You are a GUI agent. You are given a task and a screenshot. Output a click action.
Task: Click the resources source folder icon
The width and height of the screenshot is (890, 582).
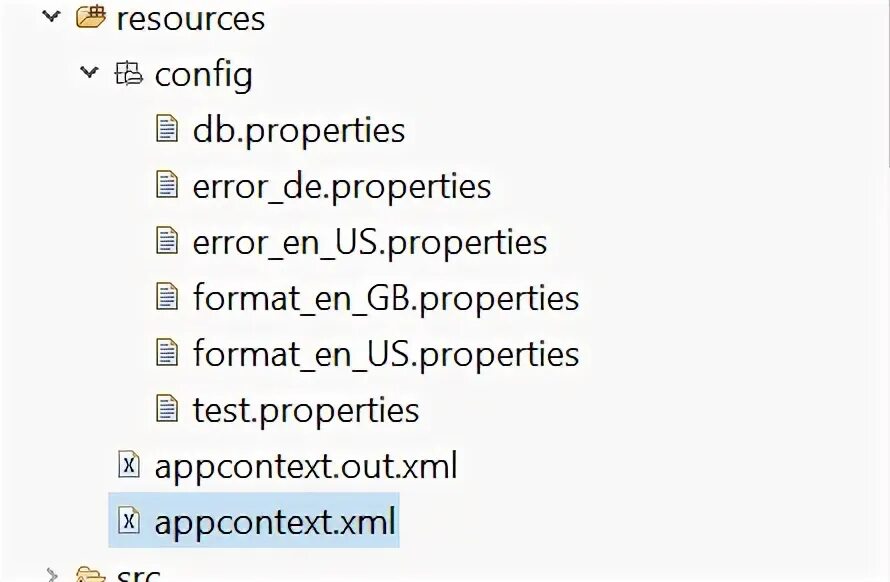click(91, 17)
